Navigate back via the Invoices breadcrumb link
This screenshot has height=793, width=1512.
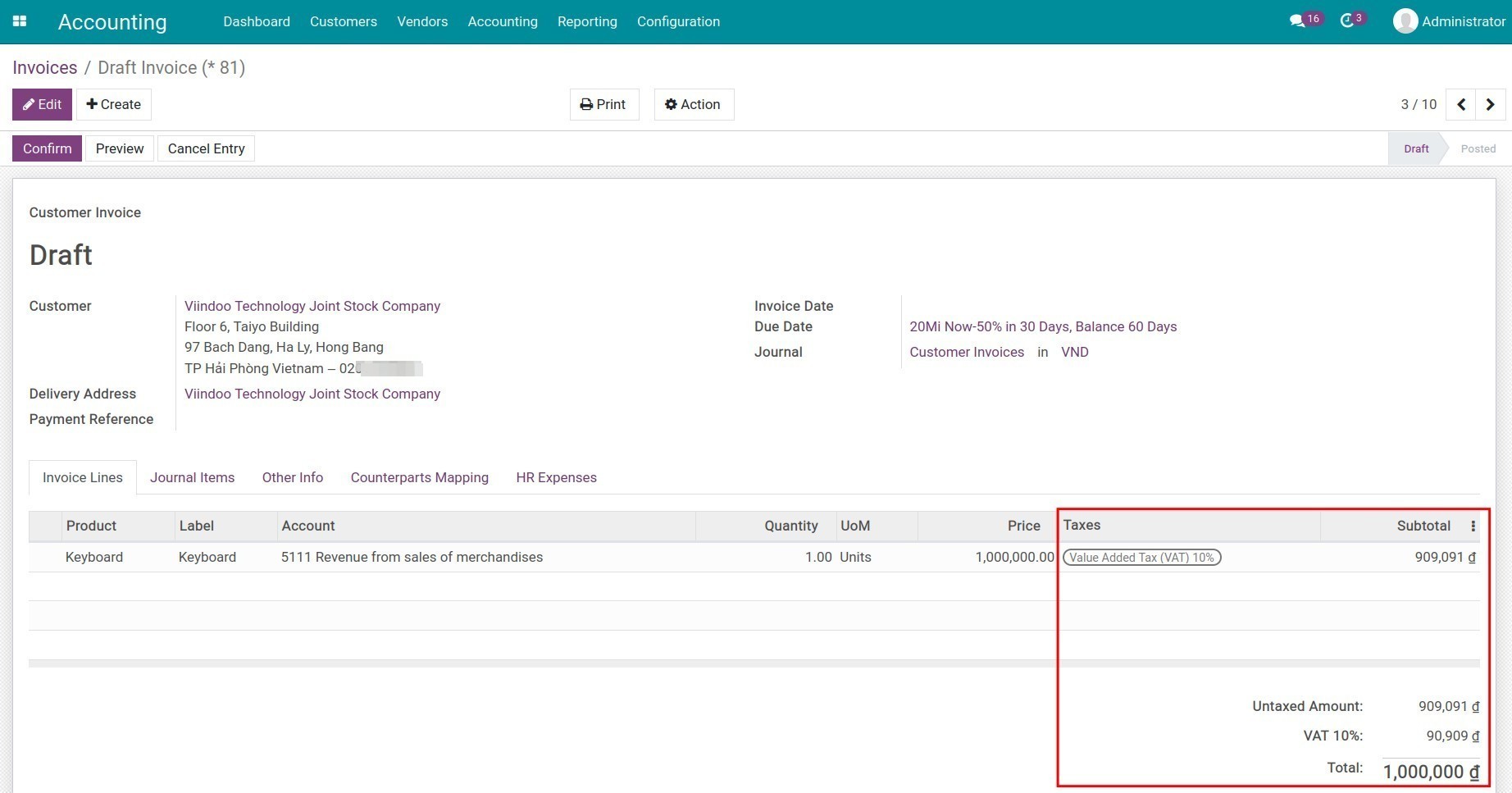pyautogui.click(x=44, y=67)
